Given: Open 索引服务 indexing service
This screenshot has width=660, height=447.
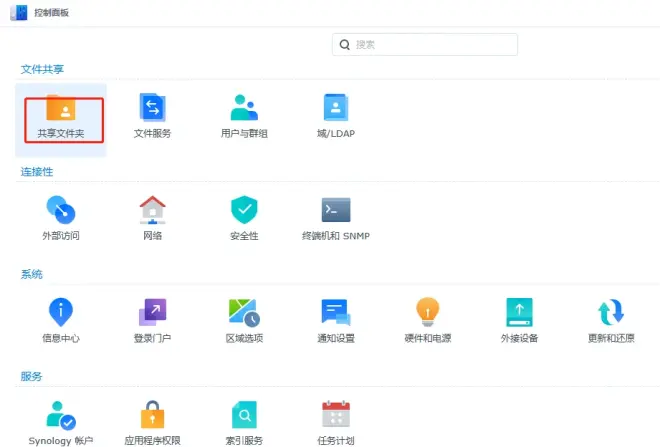Looking at the screenshot, I should (x=244, y=415).
